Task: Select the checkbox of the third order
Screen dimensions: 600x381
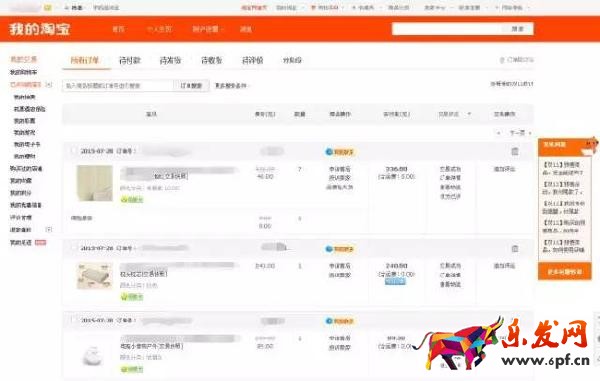Action: coord(73,320)
